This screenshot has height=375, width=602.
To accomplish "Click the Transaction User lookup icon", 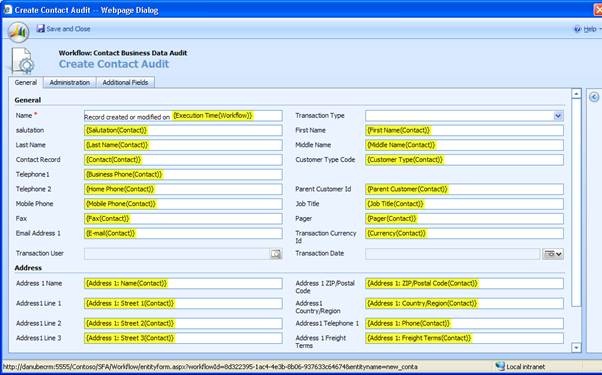I will (x=276, y=254).
